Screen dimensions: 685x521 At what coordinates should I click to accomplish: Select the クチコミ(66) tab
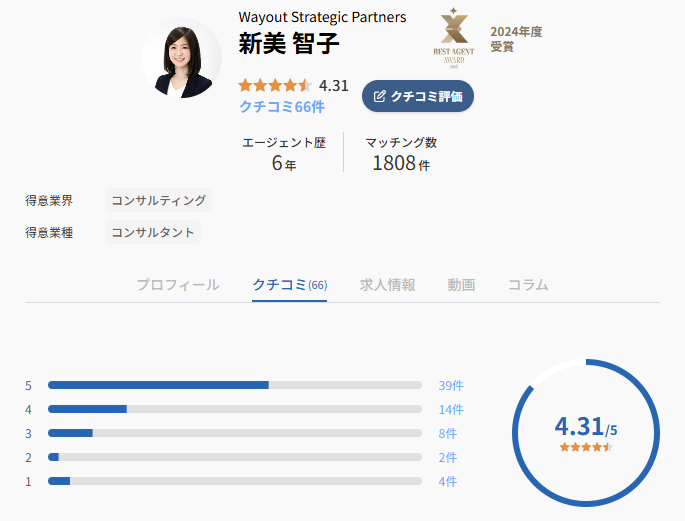pos(290,285)
